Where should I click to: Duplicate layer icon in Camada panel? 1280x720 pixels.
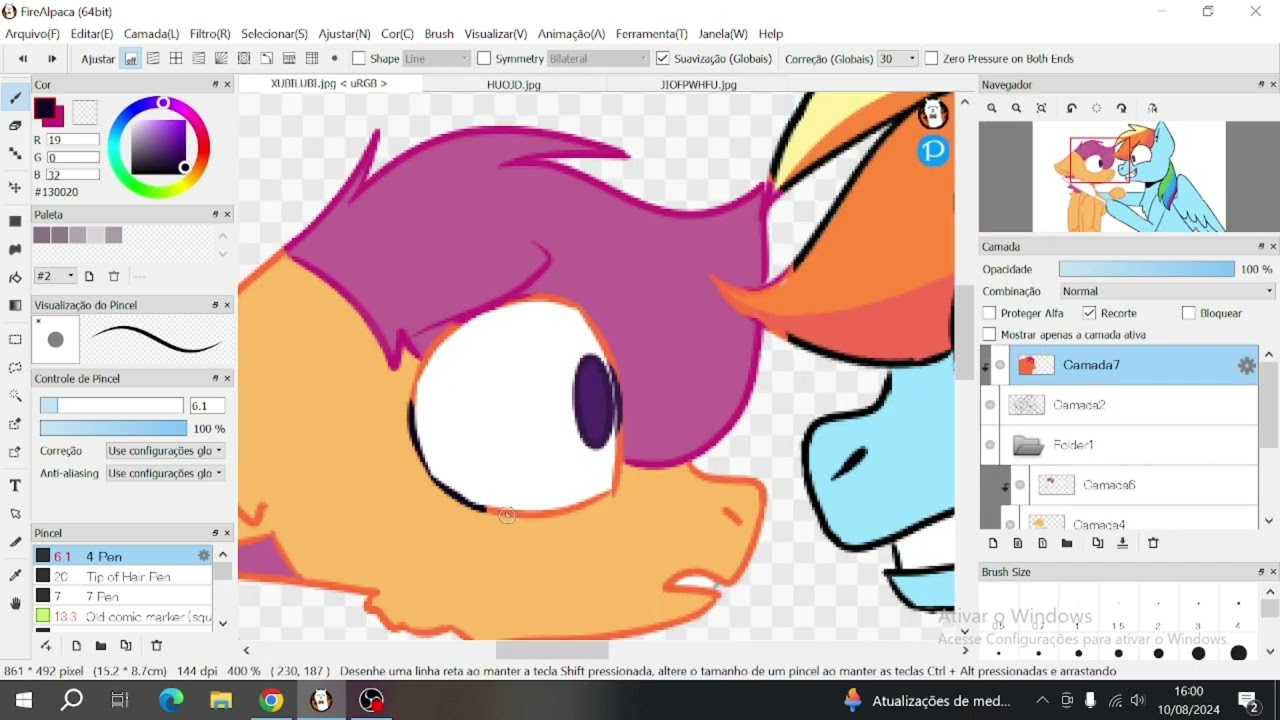coord(1097,543)
